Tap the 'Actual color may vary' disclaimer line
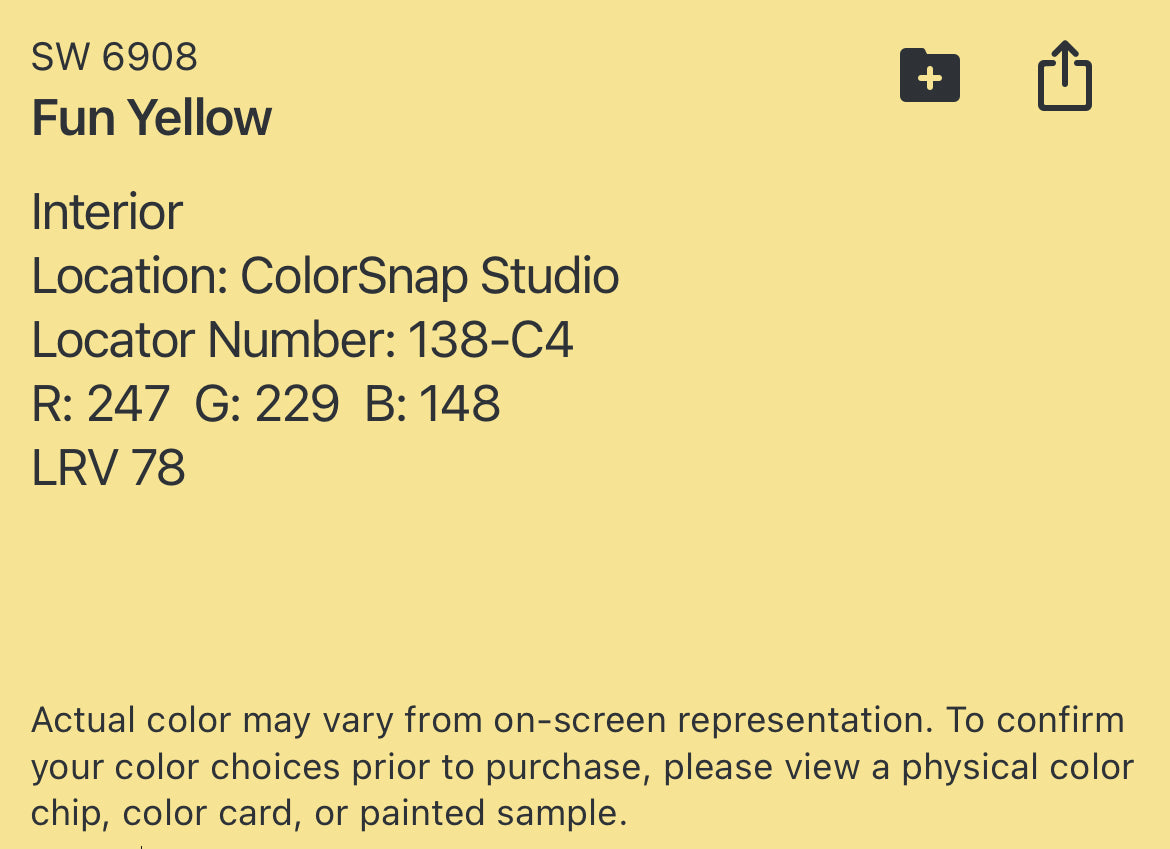Viewport: 1170px width, 849px height. click(578, 720)
